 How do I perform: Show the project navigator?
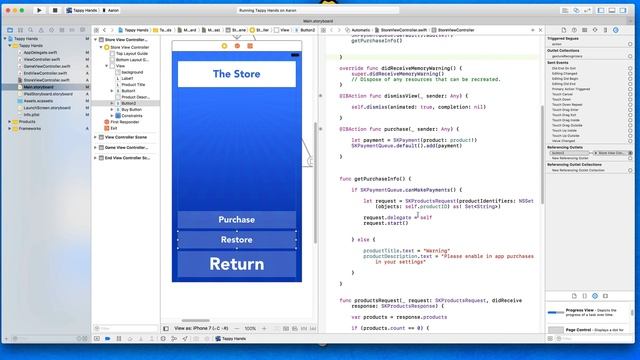pyautogui.click(x=10, y=30)
